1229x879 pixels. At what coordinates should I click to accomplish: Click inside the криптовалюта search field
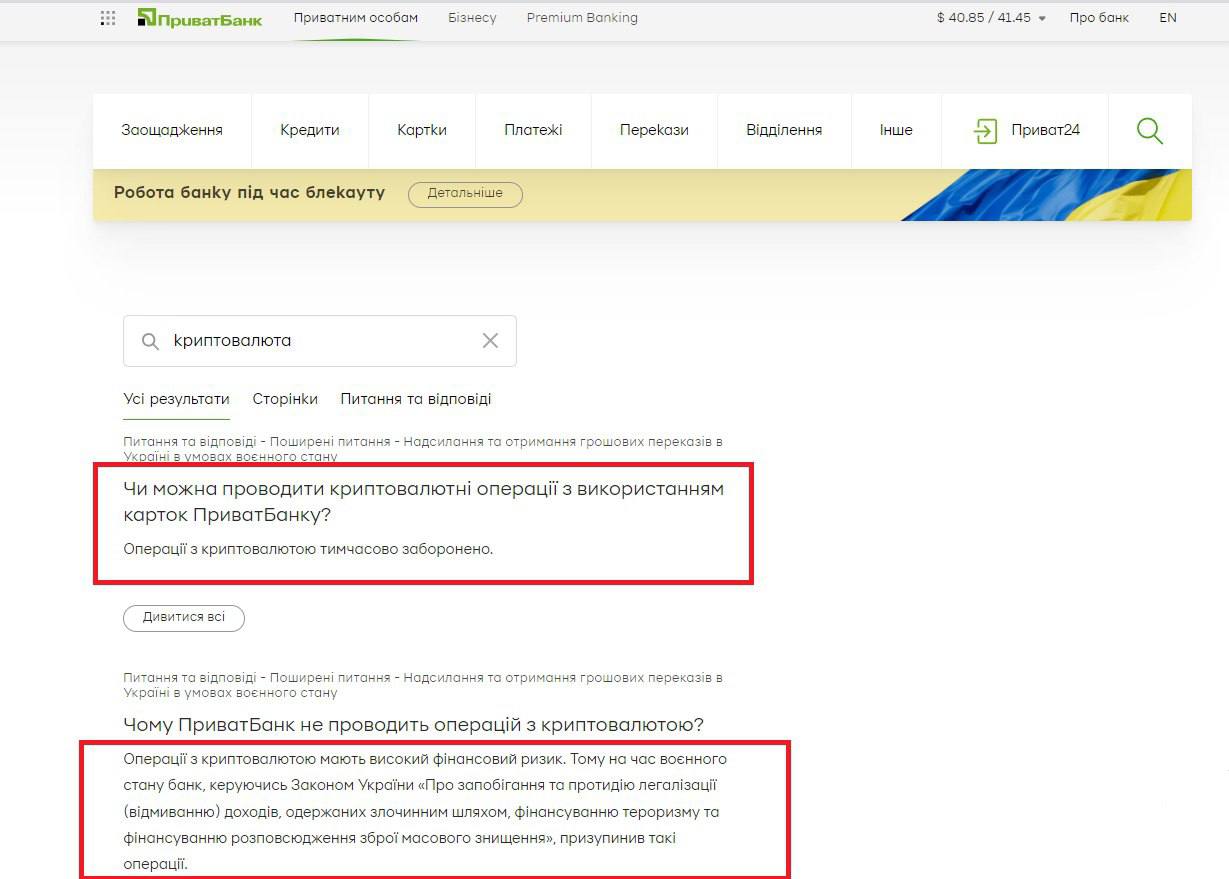320,341
